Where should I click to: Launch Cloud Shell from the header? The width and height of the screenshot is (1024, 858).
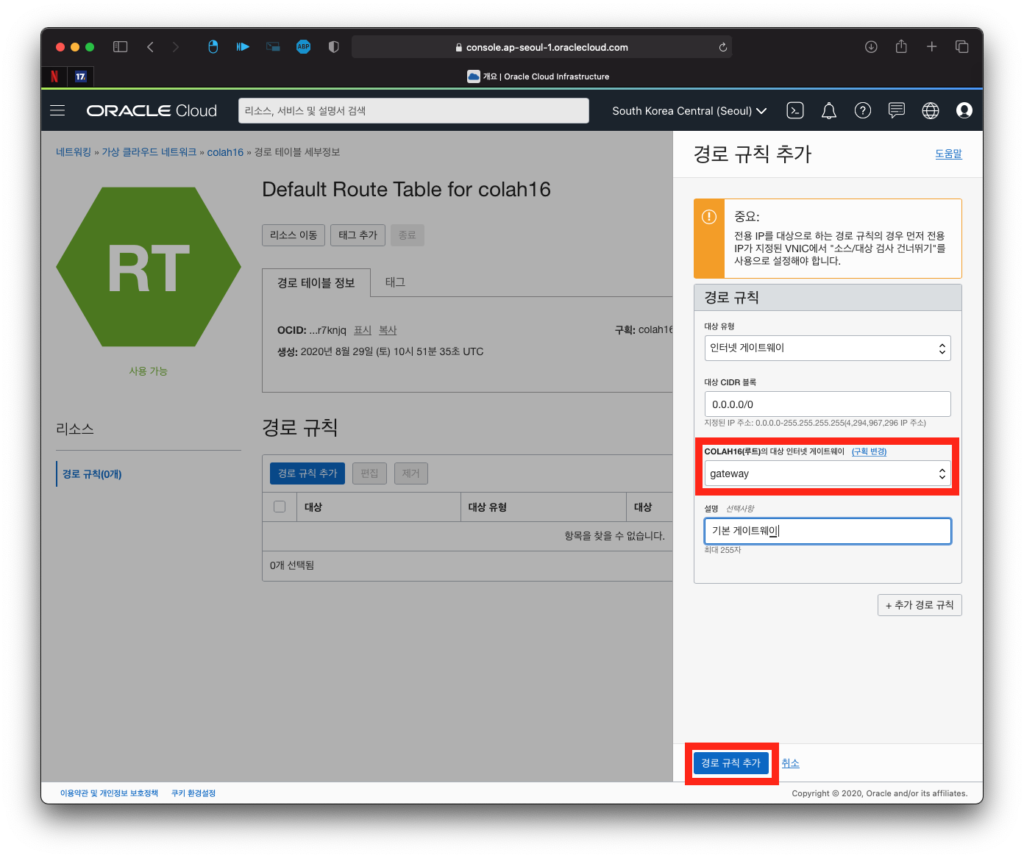(795, 111)
